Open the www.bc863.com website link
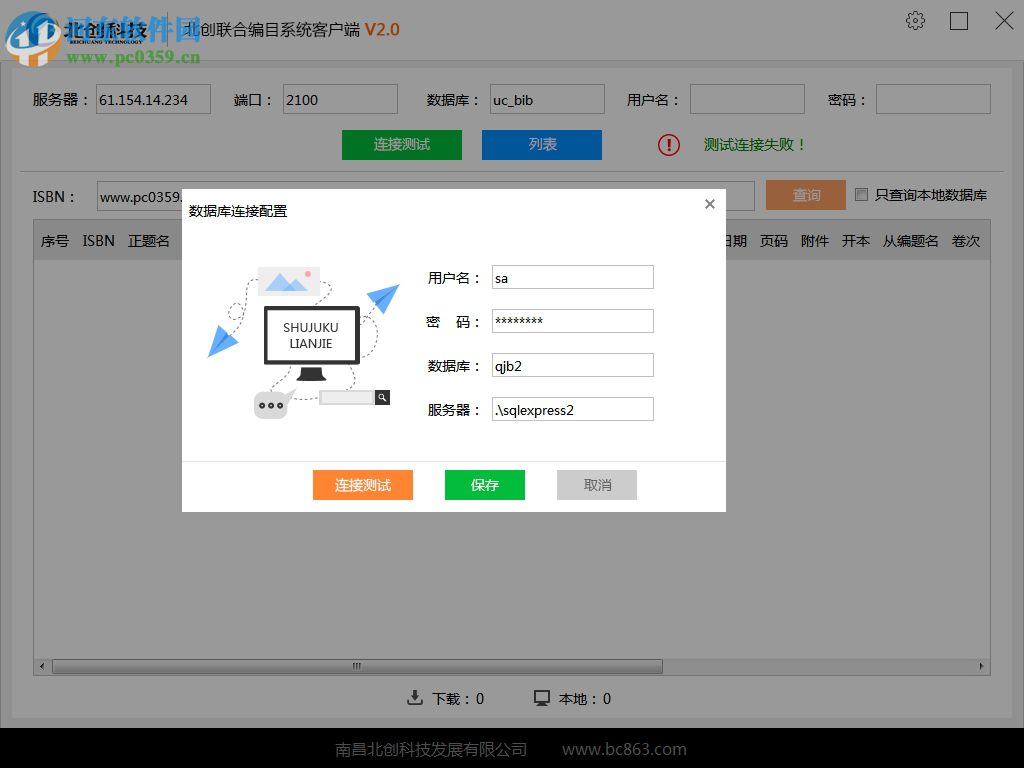 [x=624, y=748]
